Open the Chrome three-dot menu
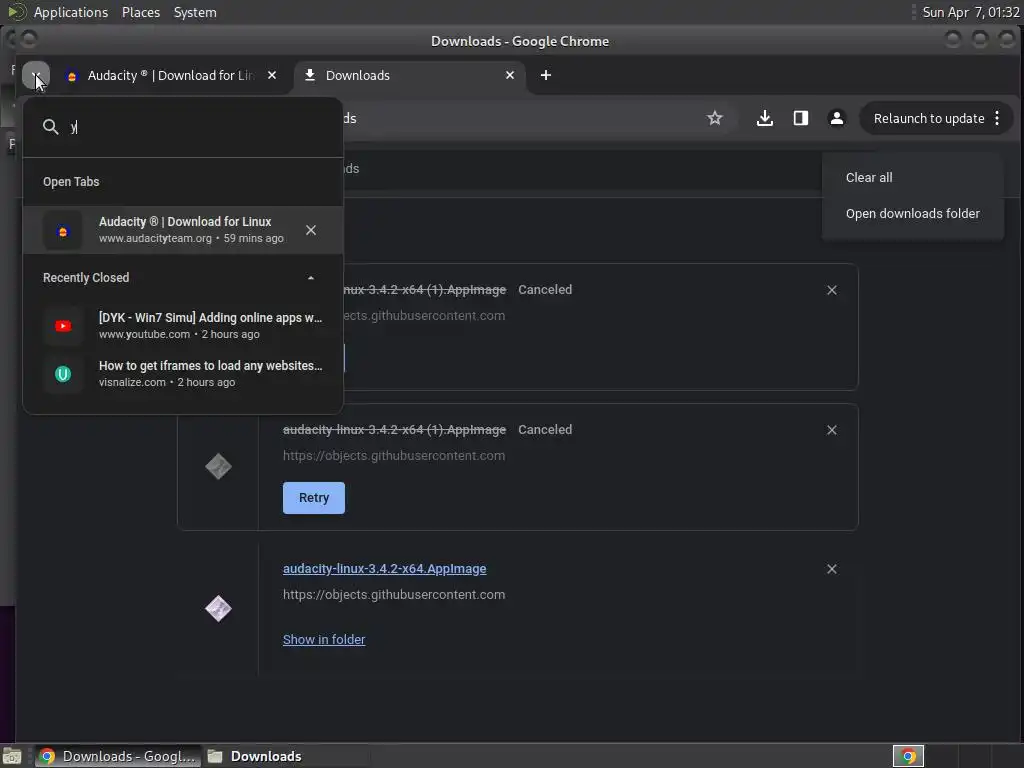The height and width of the screenshot is (768, 1024). pos(997,118)
